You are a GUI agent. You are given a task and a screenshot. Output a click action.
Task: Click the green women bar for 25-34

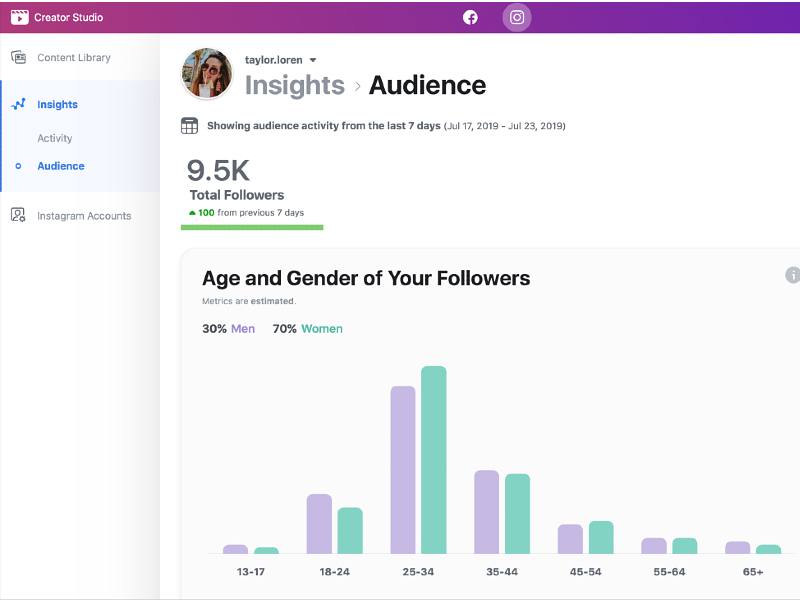point(434,460)
